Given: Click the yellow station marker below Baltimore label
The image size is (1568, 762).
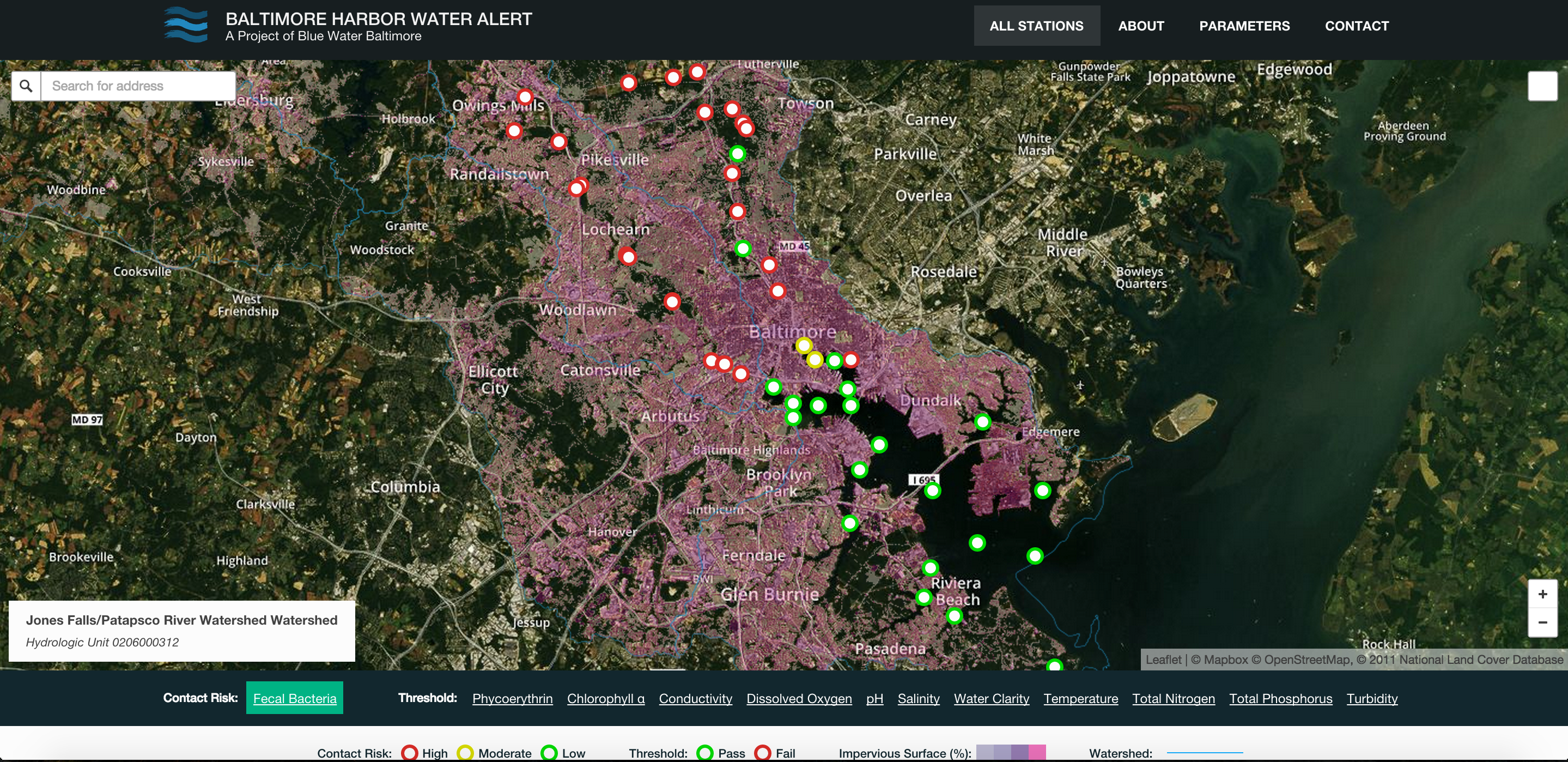Looking at the screenshot, I should coord(804,346).
